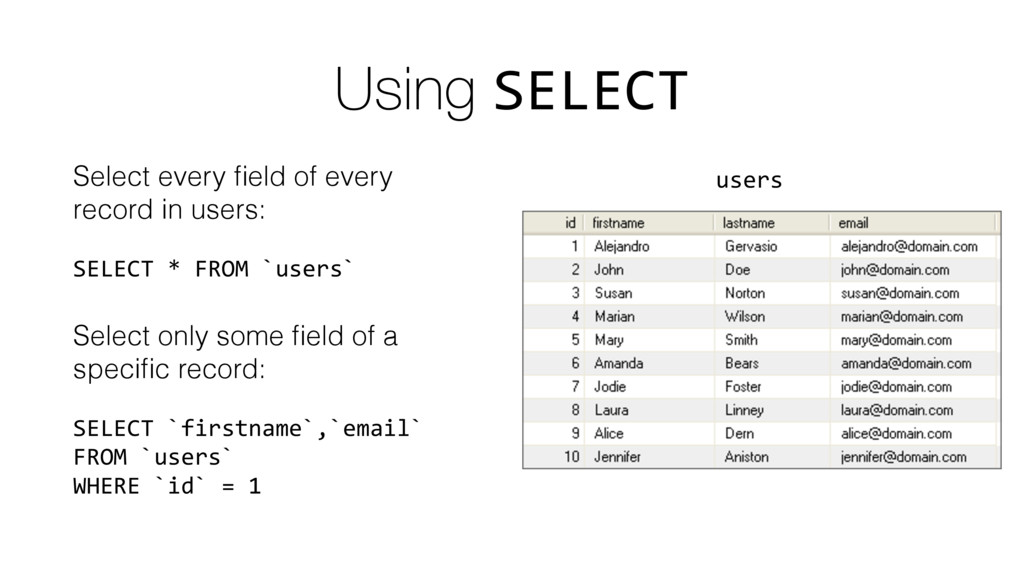Click the Using SELECT slide title

(511, 90)
